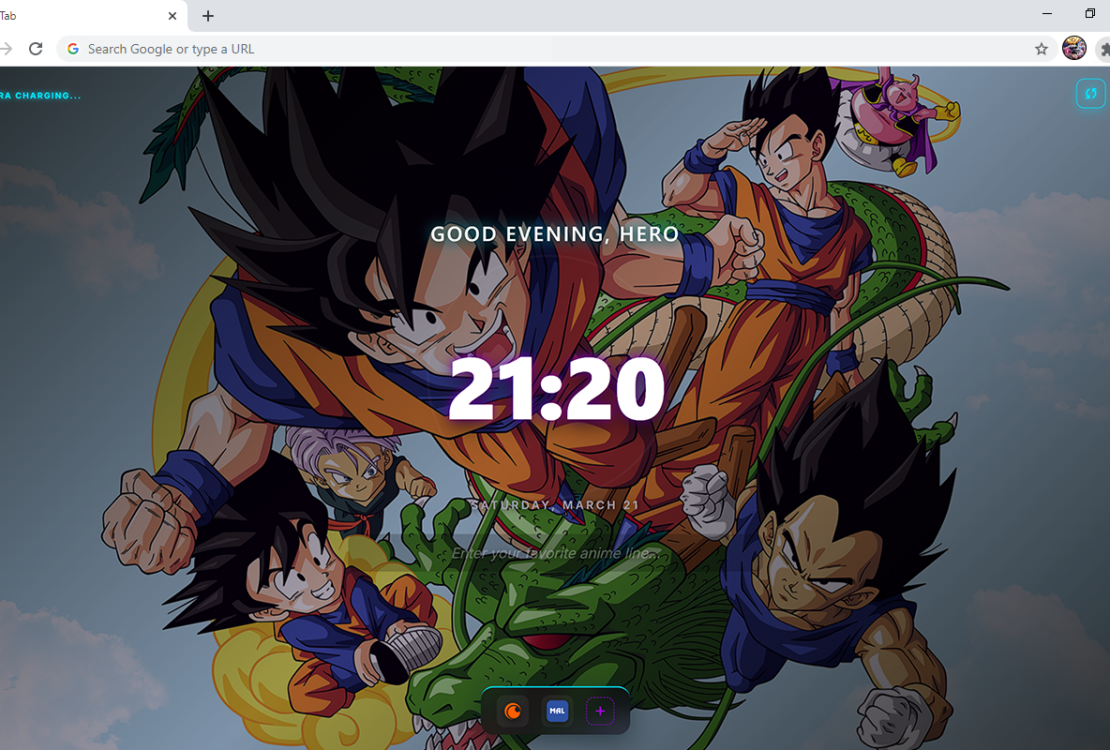This screenshot has width=1110, height=750.
Task: Click the GOOD EVENING, HERO greeting
Action: (x=554, y=234)
